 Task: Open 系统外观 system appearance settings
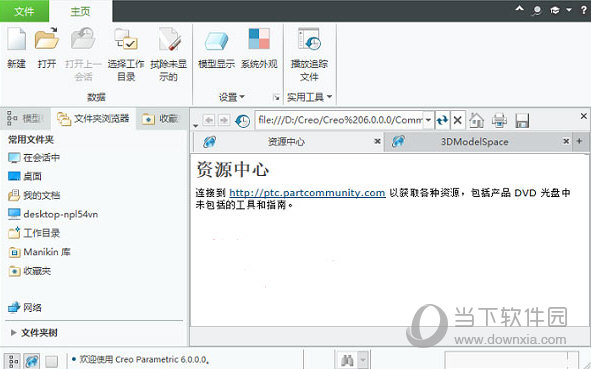[259, 39]
